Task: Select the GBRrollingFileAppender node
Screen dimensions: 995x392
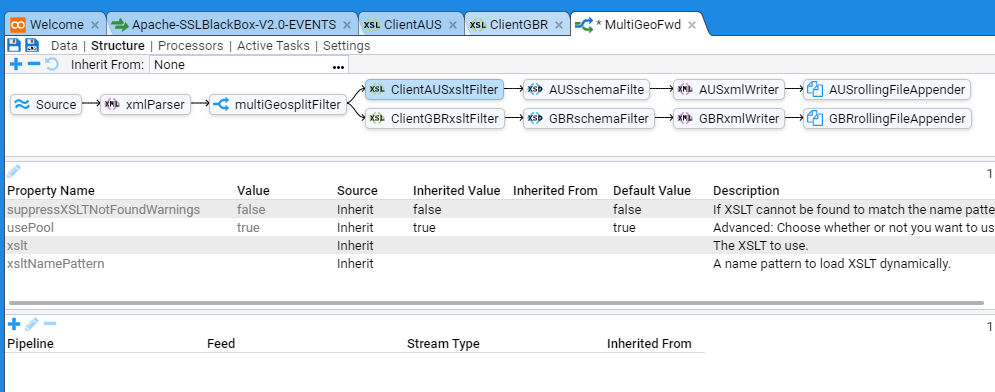Action: pos(887,119)
